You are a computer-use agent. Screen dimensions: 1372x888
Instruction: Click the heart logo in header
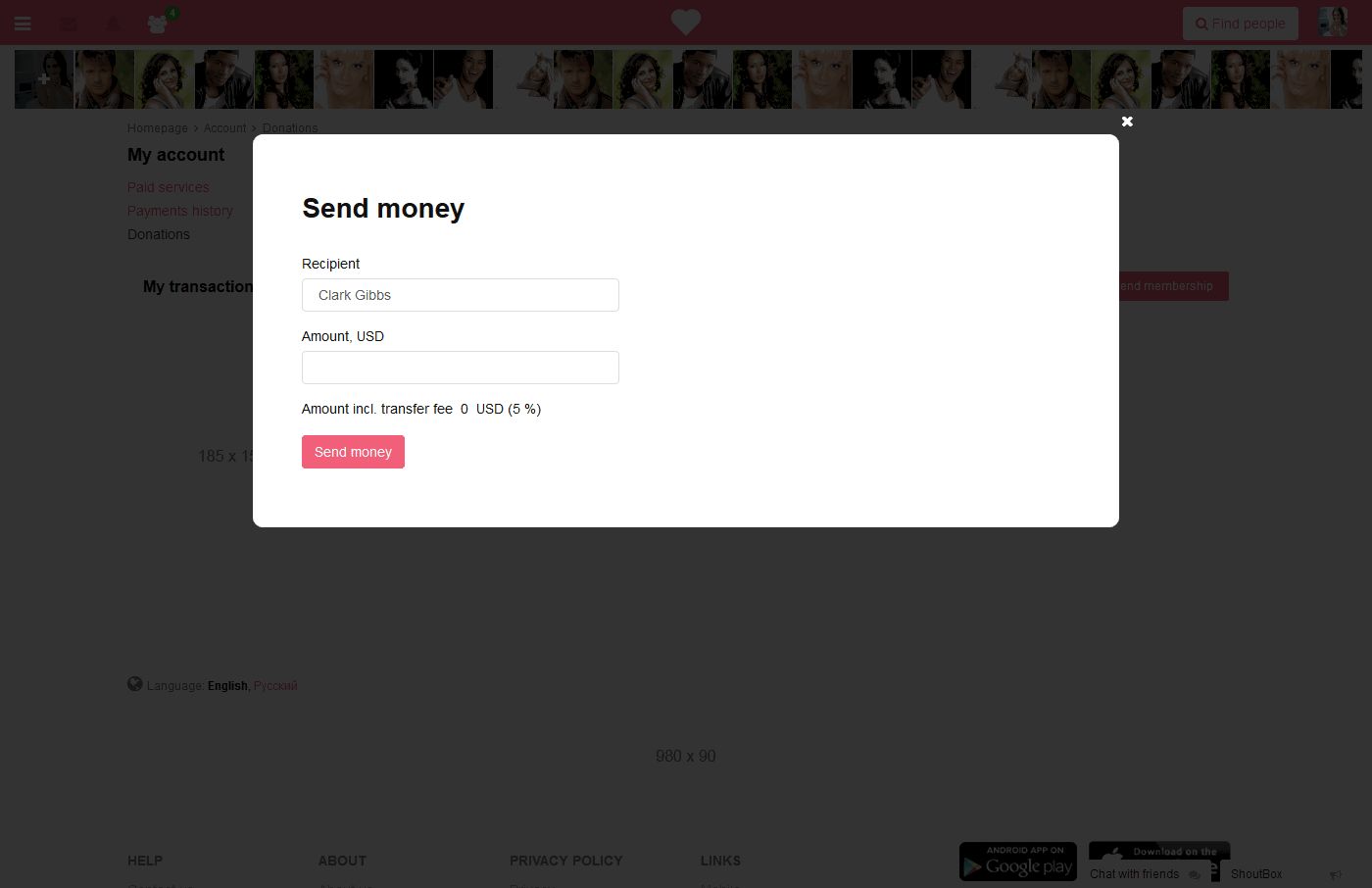pyautogui.click(x=686, y=22)
